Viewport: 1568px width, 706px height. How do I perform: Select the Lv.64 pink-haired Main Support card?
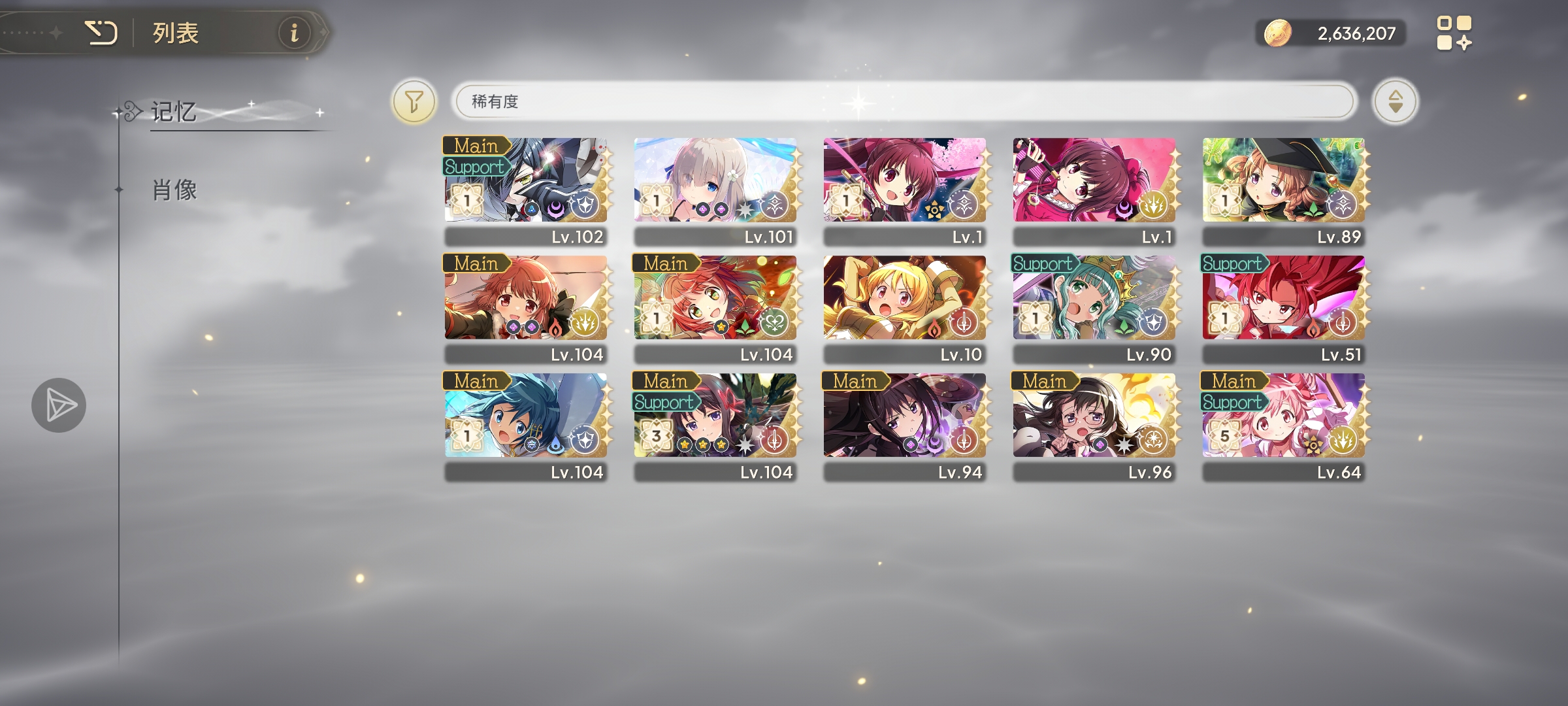pyautogui.click(x=1284, y=426)
